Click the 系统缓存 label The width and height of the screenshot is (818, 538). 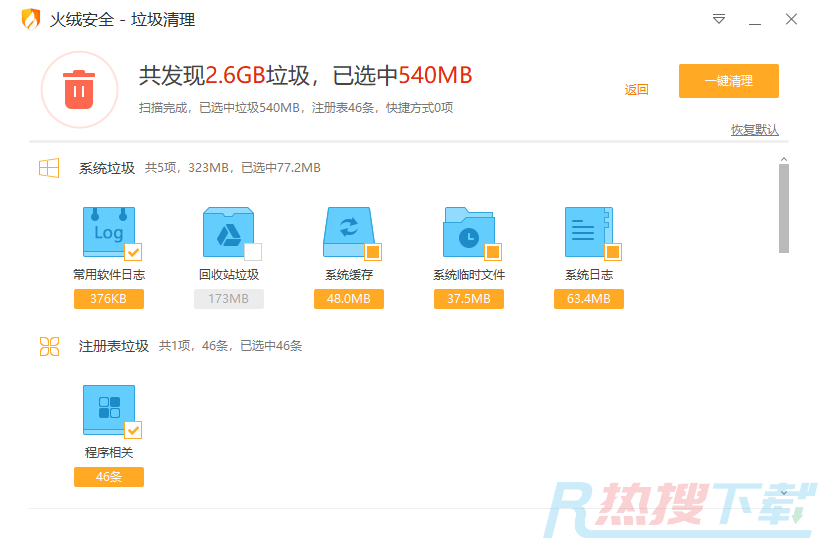(348, 274)
